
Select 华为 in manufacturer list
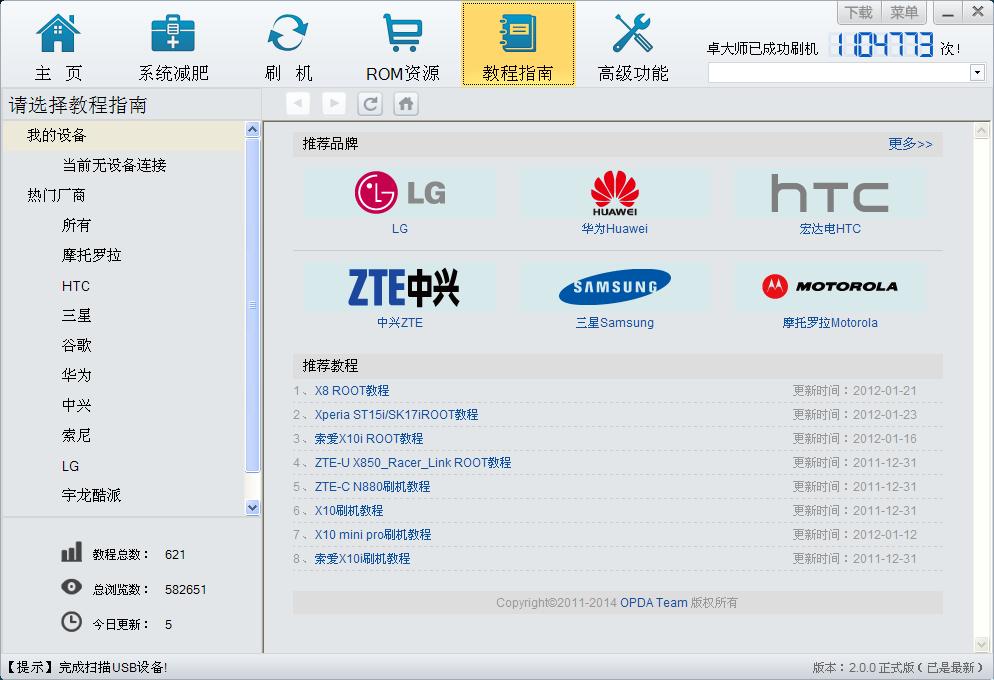(x=76, y=375)
